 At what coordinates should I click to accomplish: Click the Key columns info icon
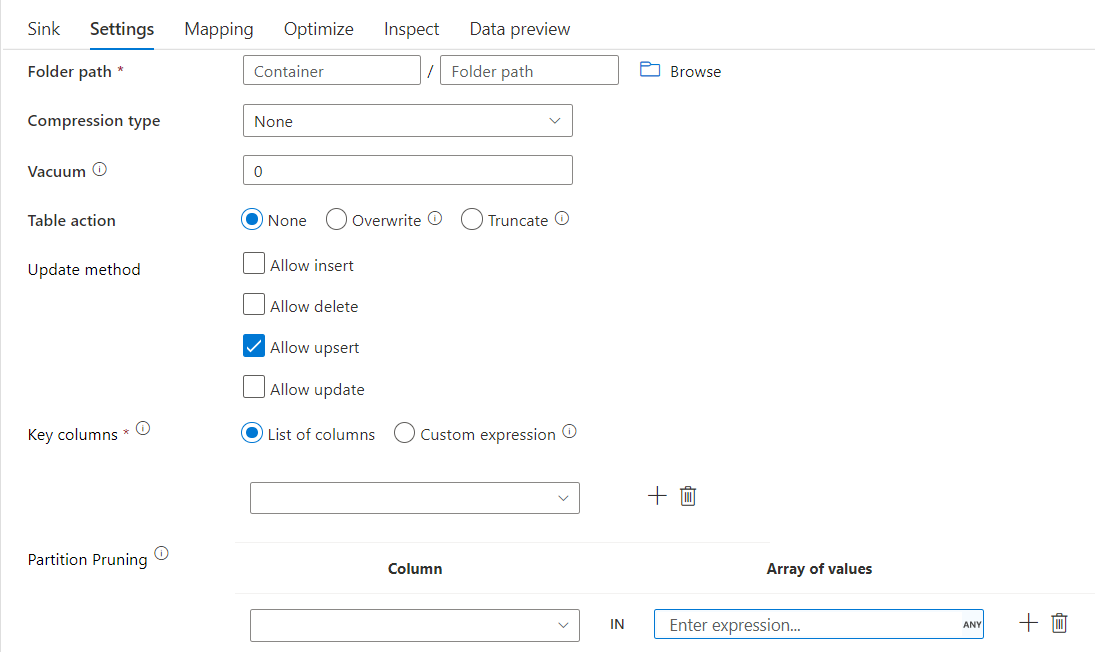pos(142,428)
